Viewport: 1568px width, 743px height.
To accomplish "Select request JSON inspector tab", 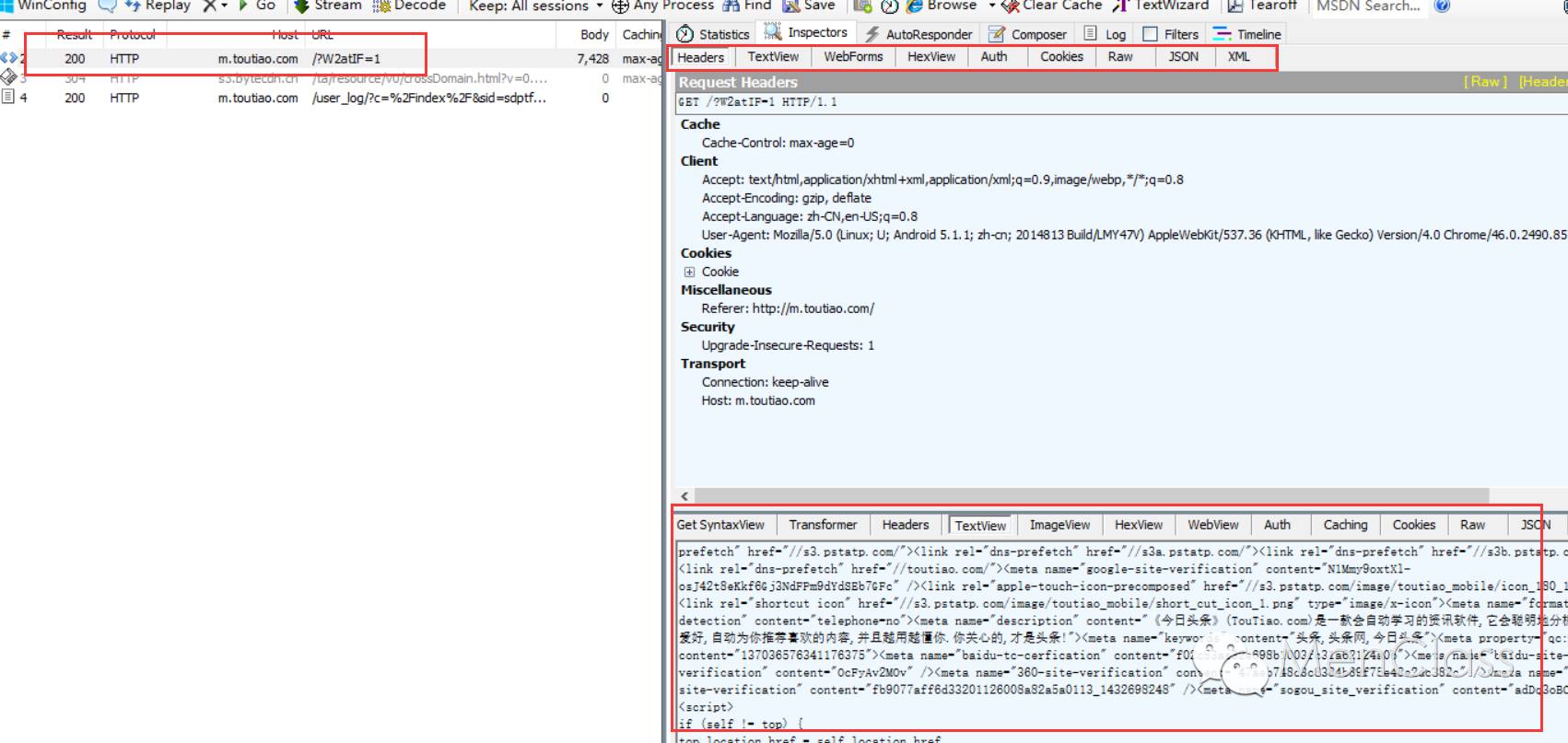I will coord(1184,57).
